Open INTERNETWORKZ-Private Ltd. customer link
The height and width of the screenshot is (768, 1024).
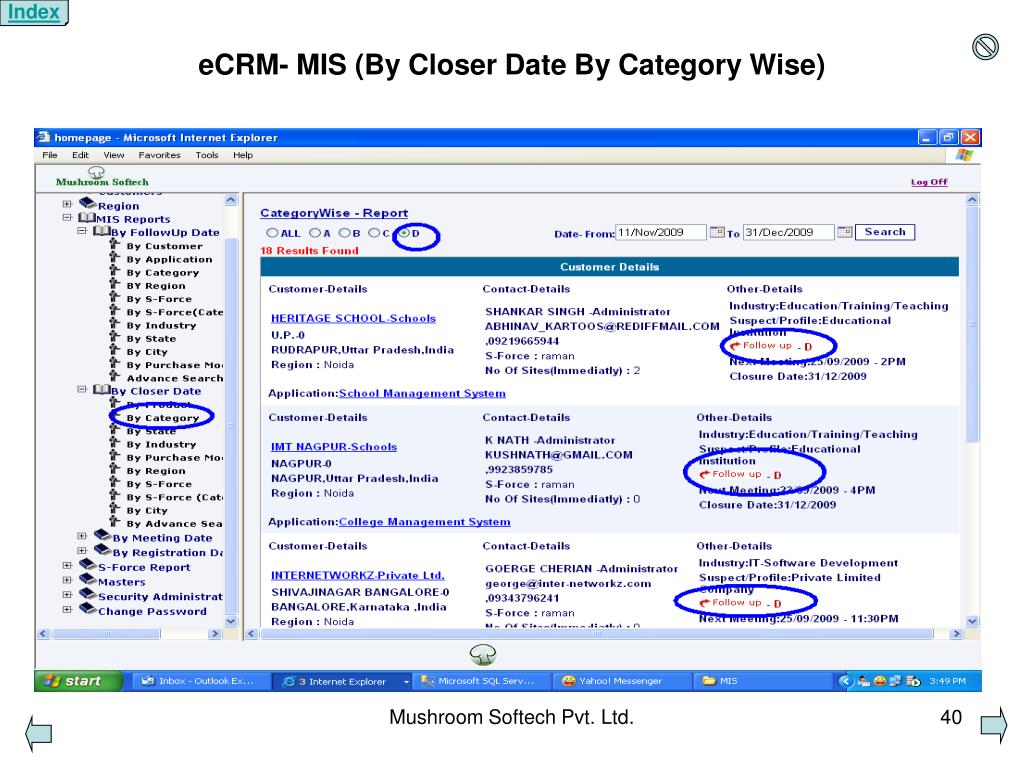tap(358, 575)
